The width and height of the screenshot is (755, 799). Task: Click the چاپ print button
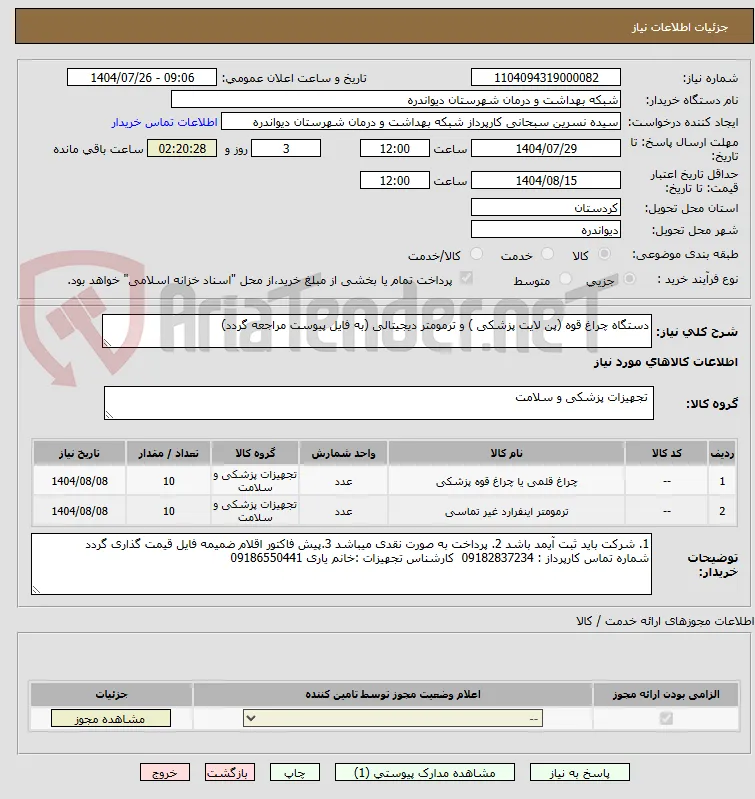tap(294, 773)
